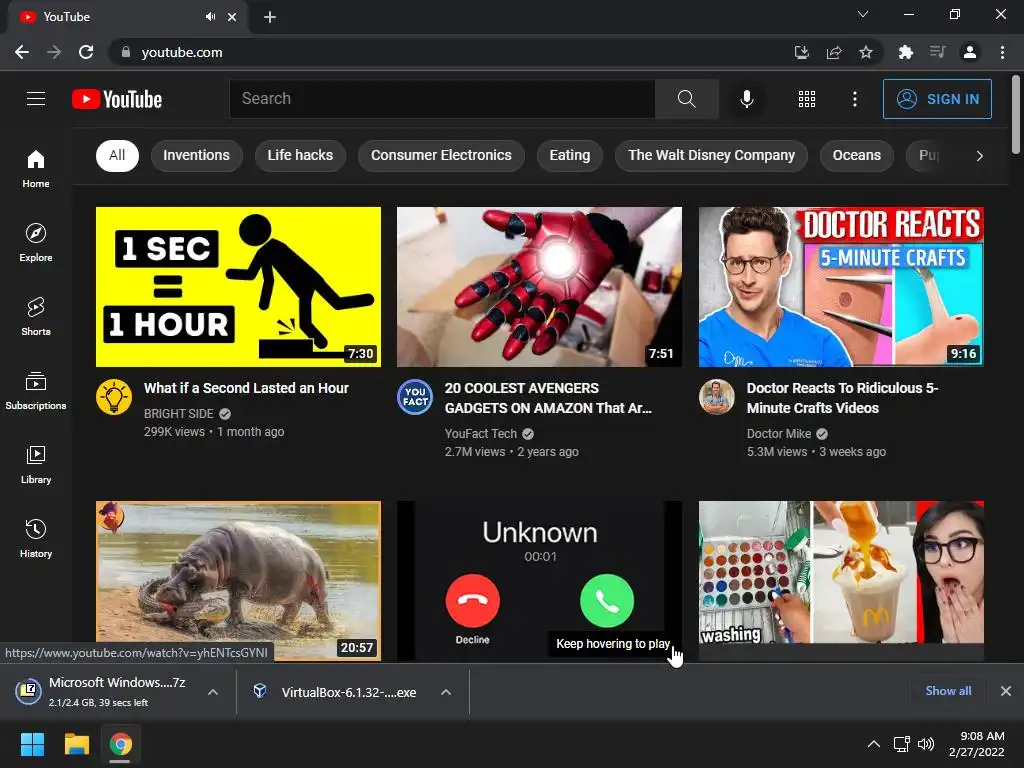Open the 1 SEC = 1 HOUR thumbnail
This screenshot has height=768, width=1024.
click(238, 287)
